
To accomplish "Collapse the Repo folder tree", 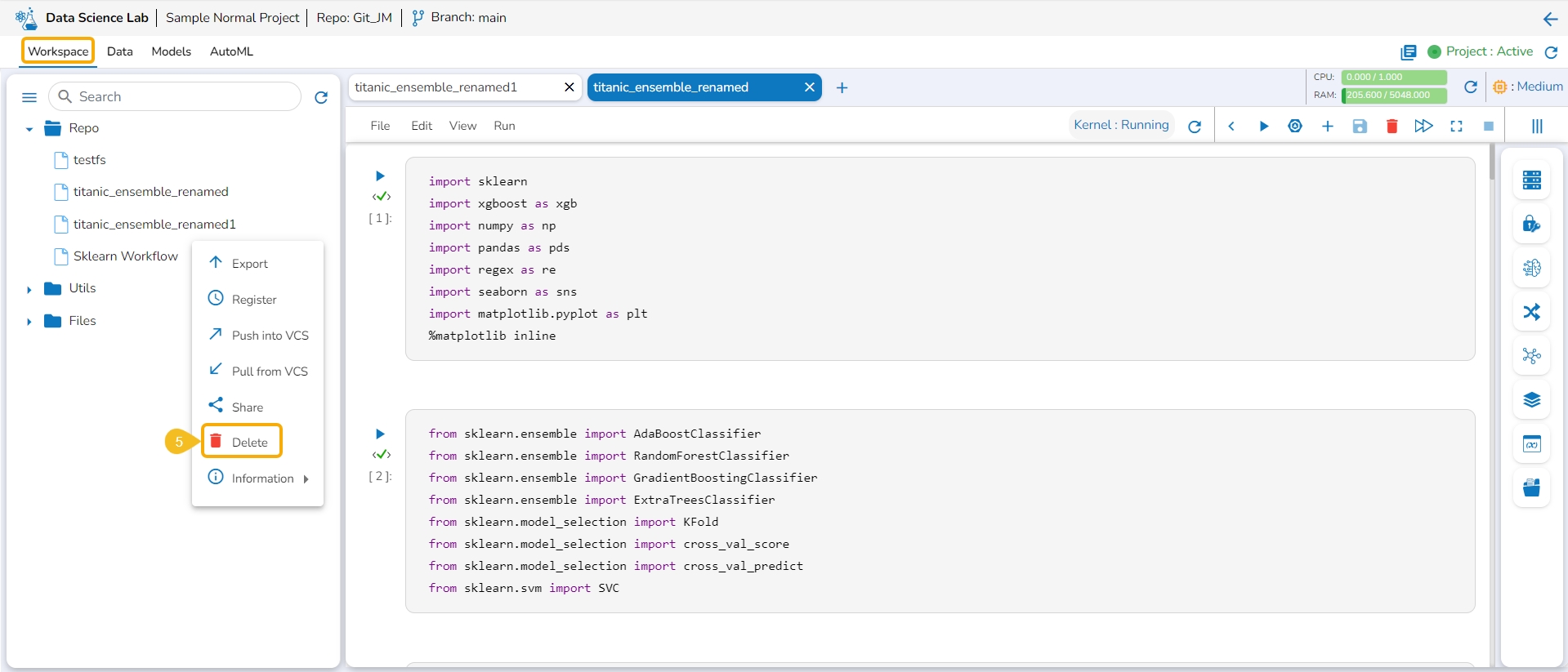I will [29, 129].
